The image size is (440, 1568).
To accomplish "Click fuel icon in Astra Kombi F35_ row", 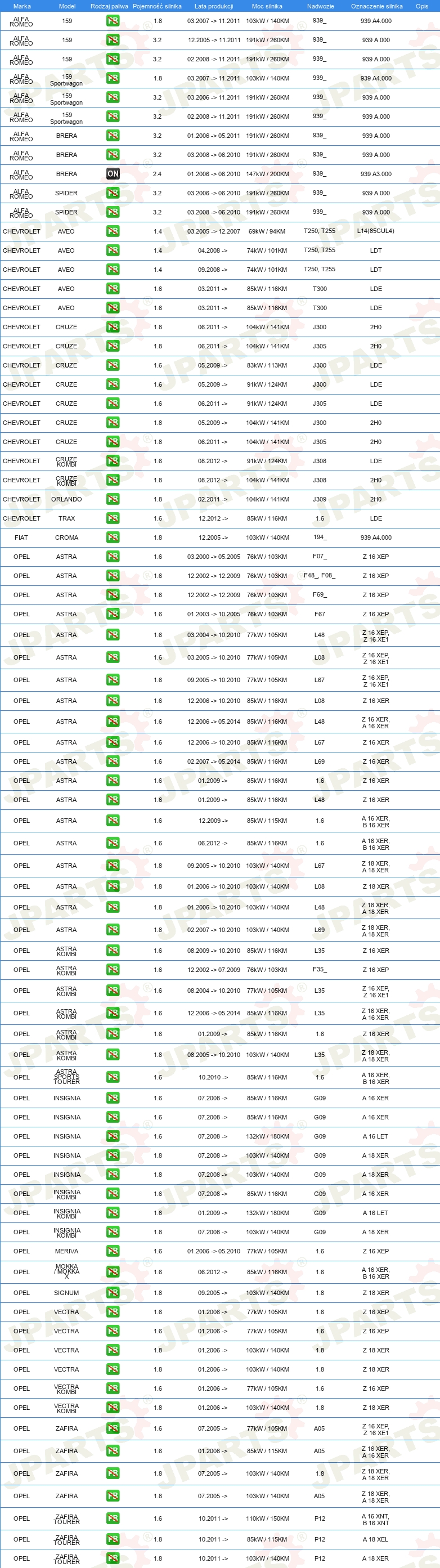I will point(113,970).
